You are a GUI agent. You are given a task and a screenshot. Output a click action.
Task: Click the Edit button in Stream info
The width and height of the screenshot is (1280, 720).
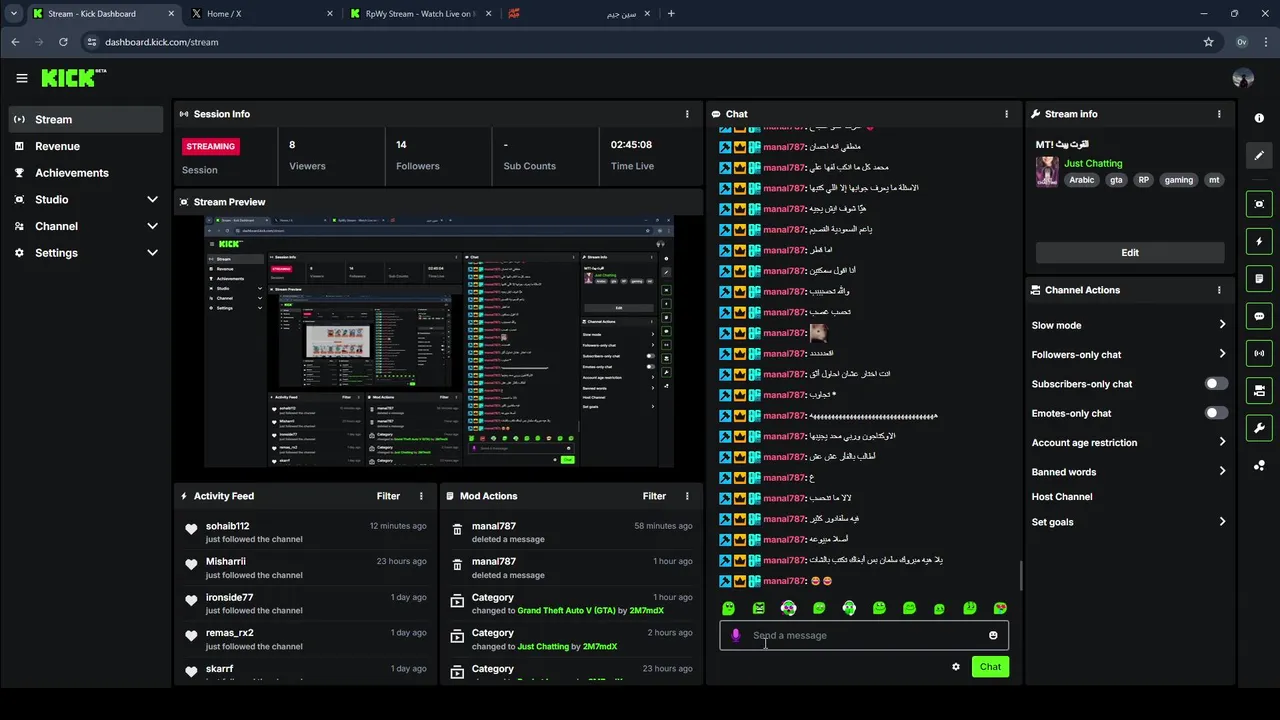[x=1129, y=253]
